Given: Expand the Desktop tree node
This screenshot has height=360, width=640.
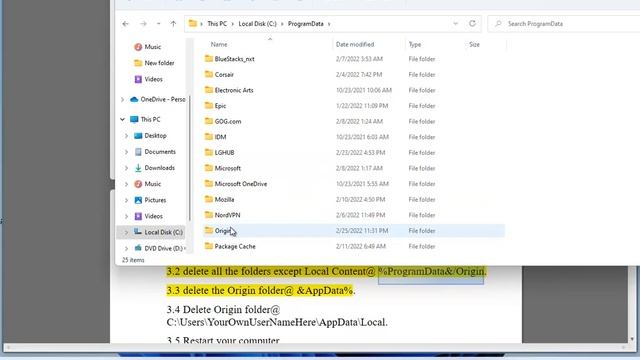Looking at the screenshot, I should (x=126, y=136).
